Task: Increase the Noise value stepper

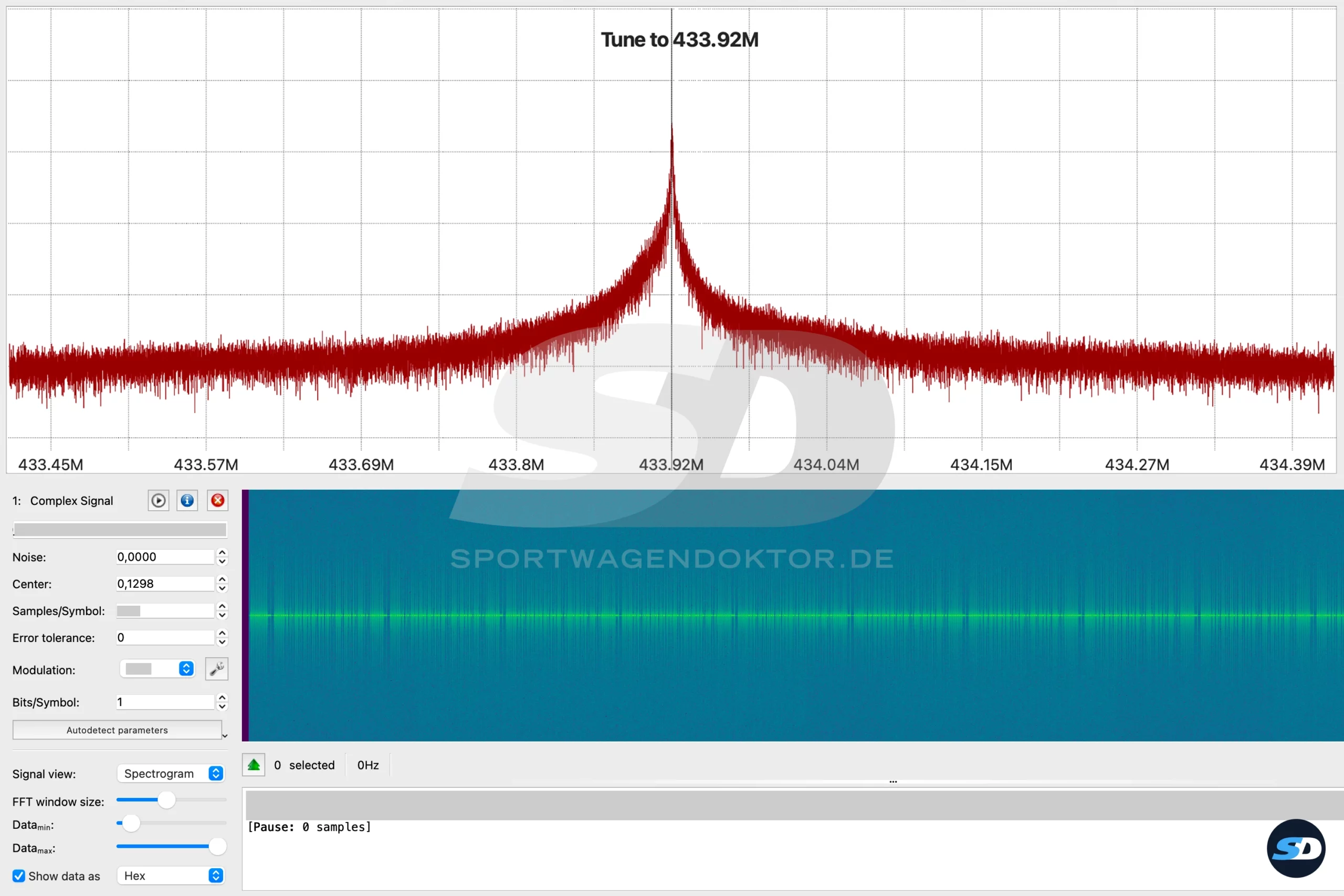Action: 222,553
